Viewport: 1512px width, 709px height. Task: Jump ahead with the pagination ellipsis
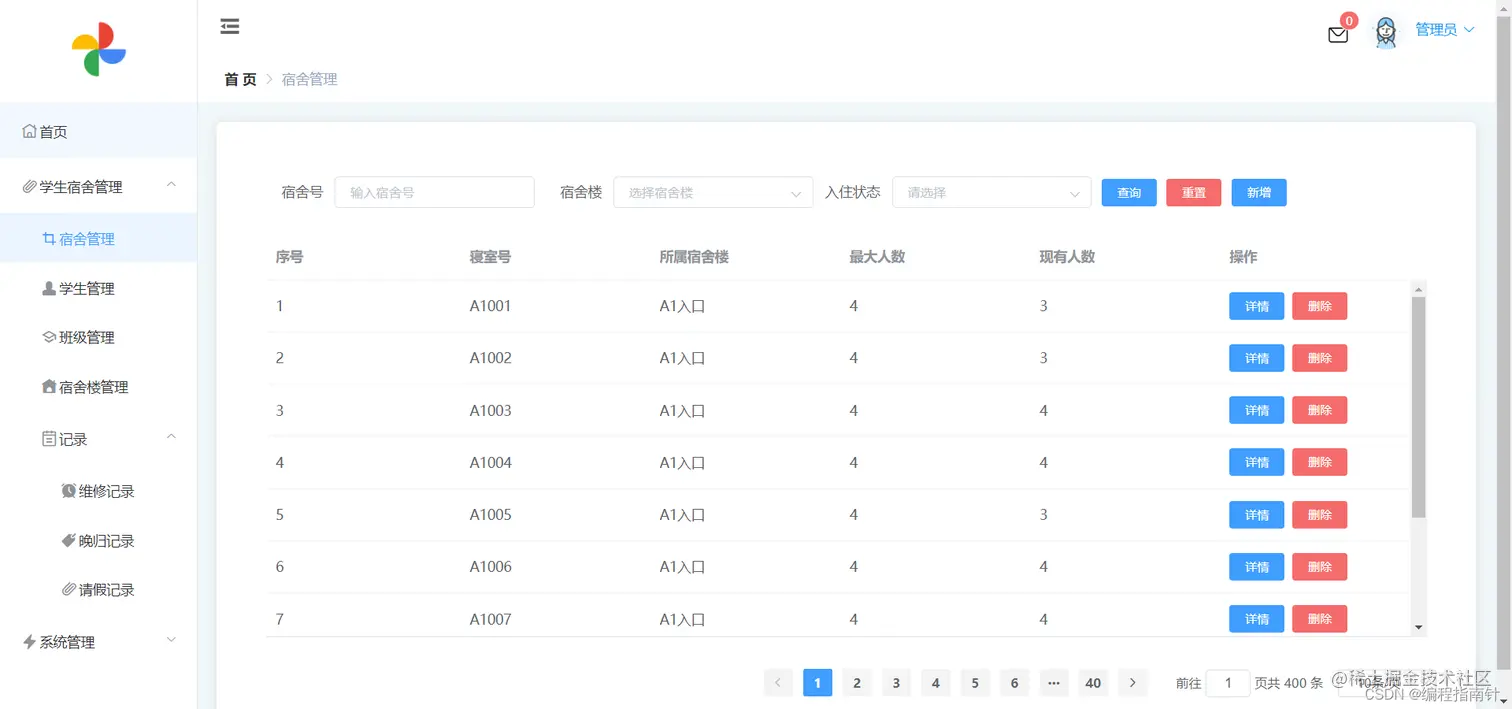point(1053,683)
